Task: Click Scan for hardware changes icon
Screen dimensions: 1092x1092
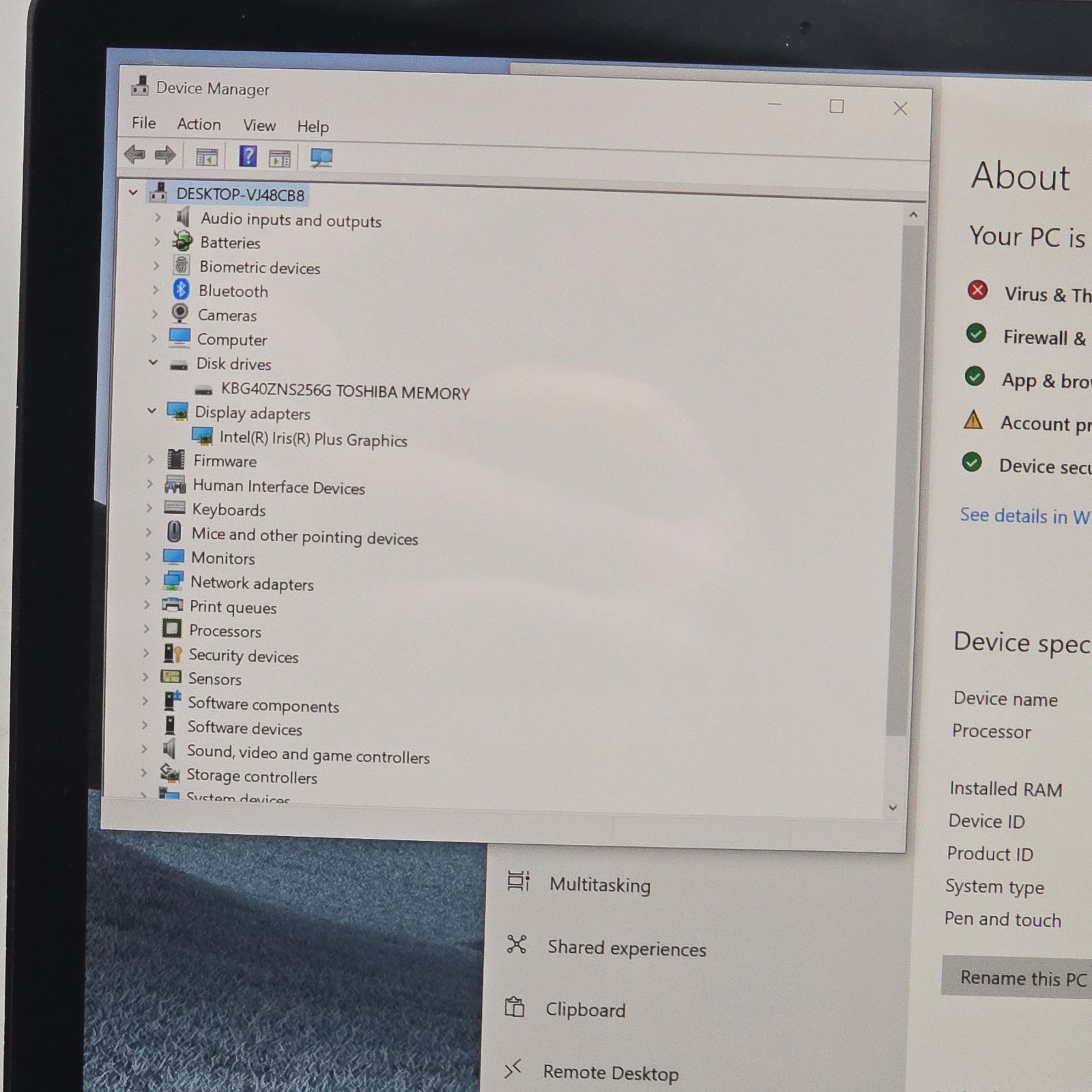Action: coord(321,159)
